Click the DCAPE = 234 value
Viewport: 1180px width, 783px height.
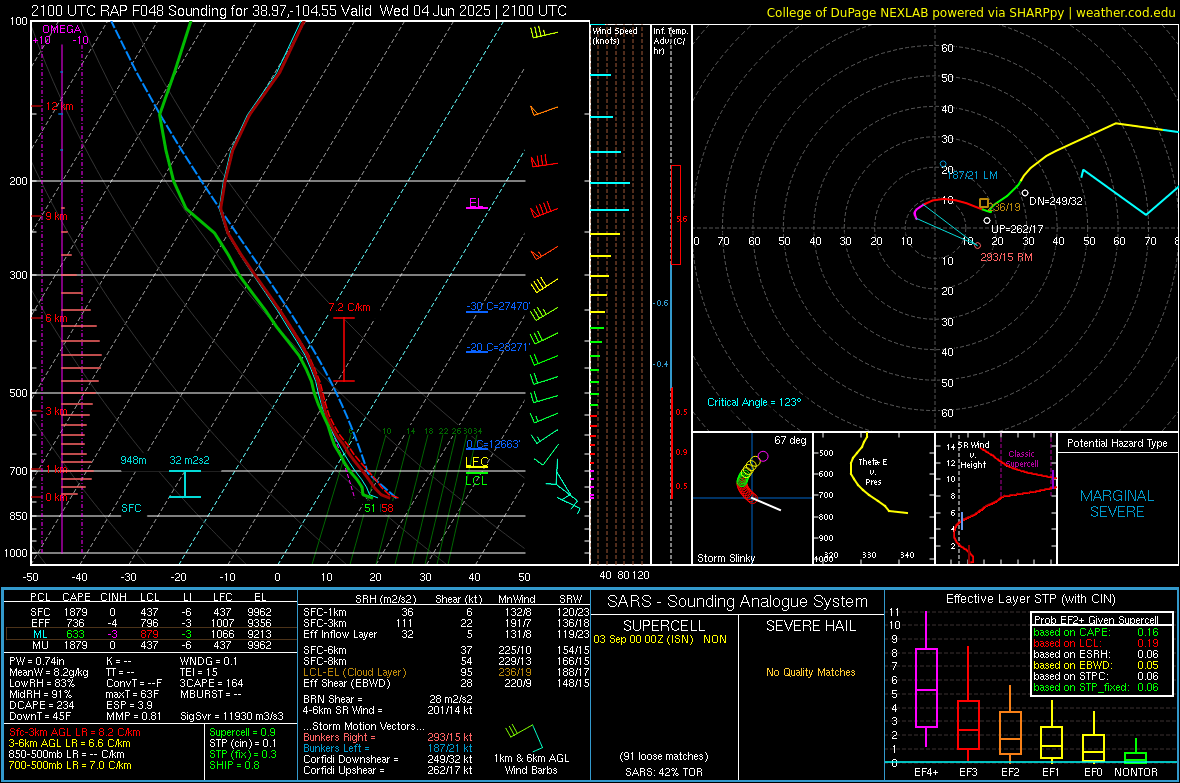41,705
